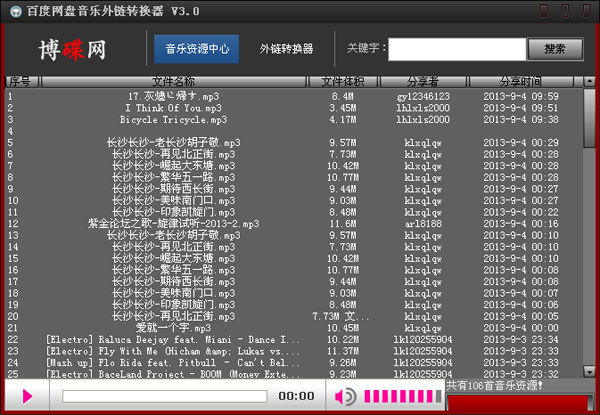Open the 音乐资源中心 tab

coord(197,49)
